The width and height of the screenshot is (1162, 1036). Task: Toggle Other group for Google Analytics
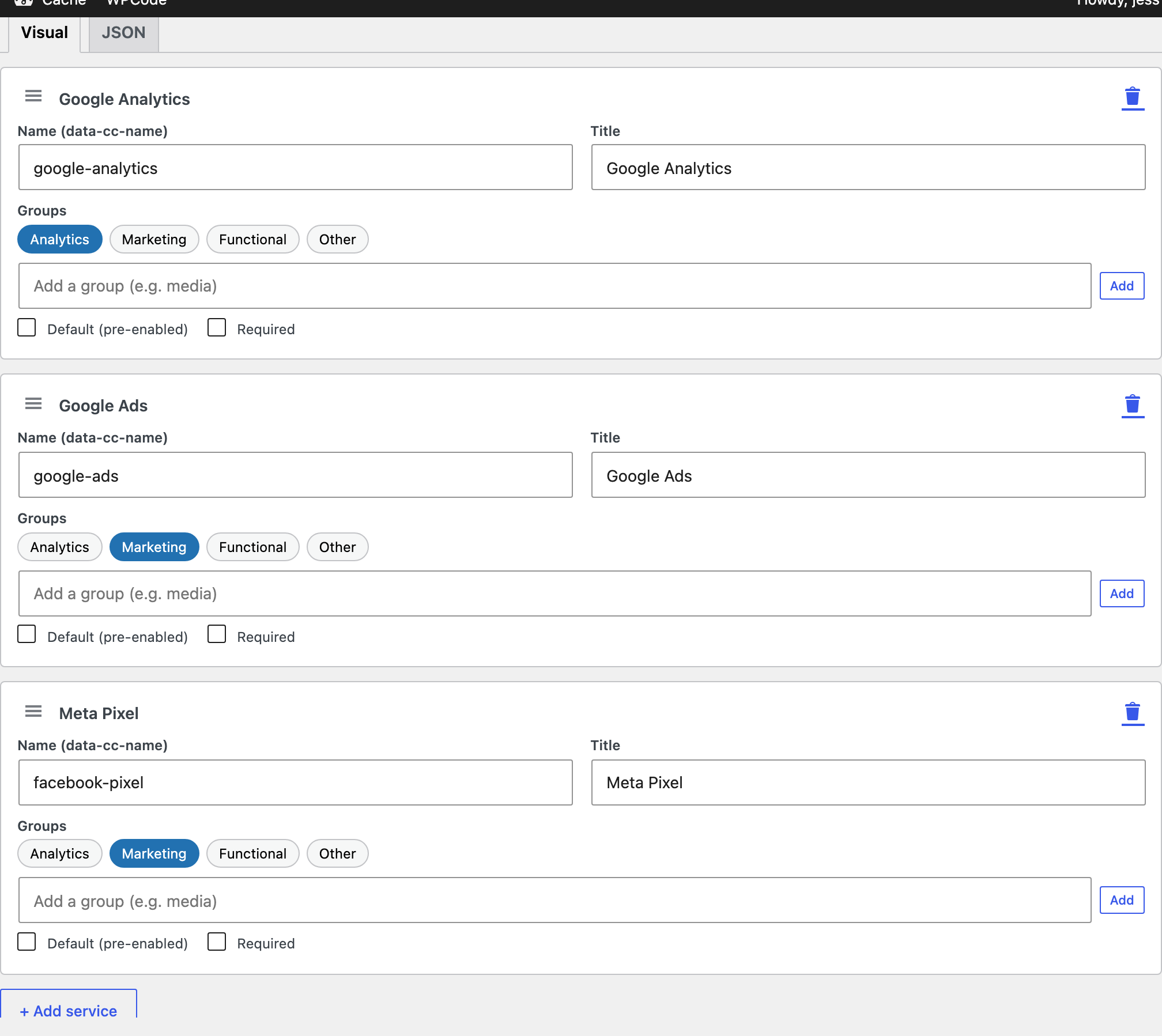click(x=337, y=240)
